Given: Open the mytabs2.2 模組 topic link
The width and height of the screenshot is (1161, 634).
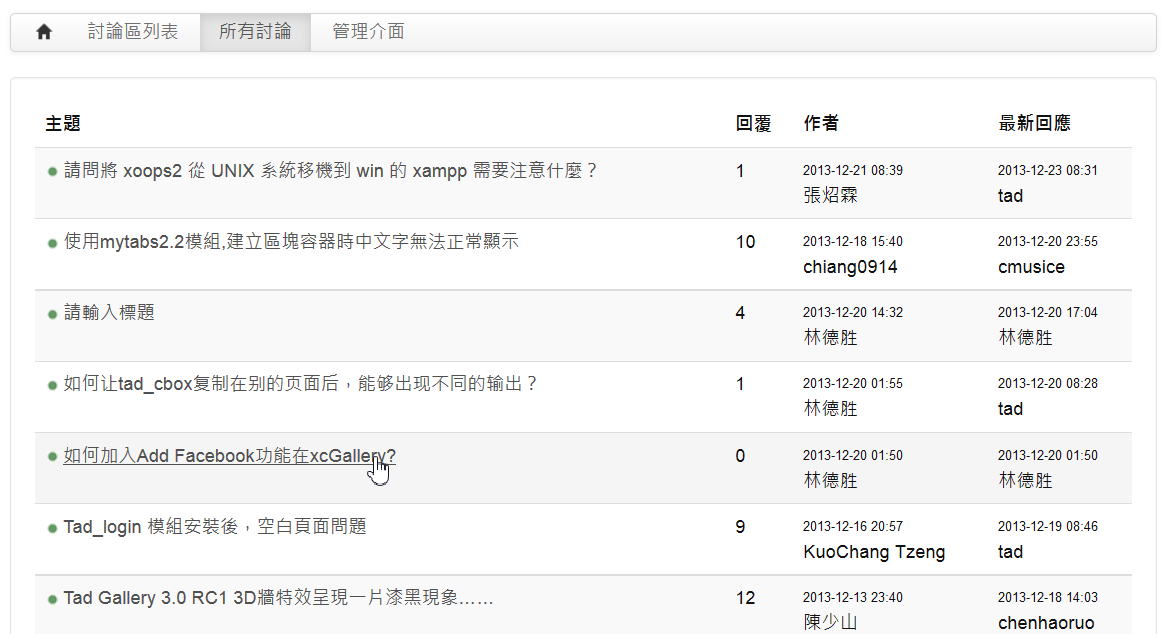Looking at the screenshot, I should (x=291, y=242).
